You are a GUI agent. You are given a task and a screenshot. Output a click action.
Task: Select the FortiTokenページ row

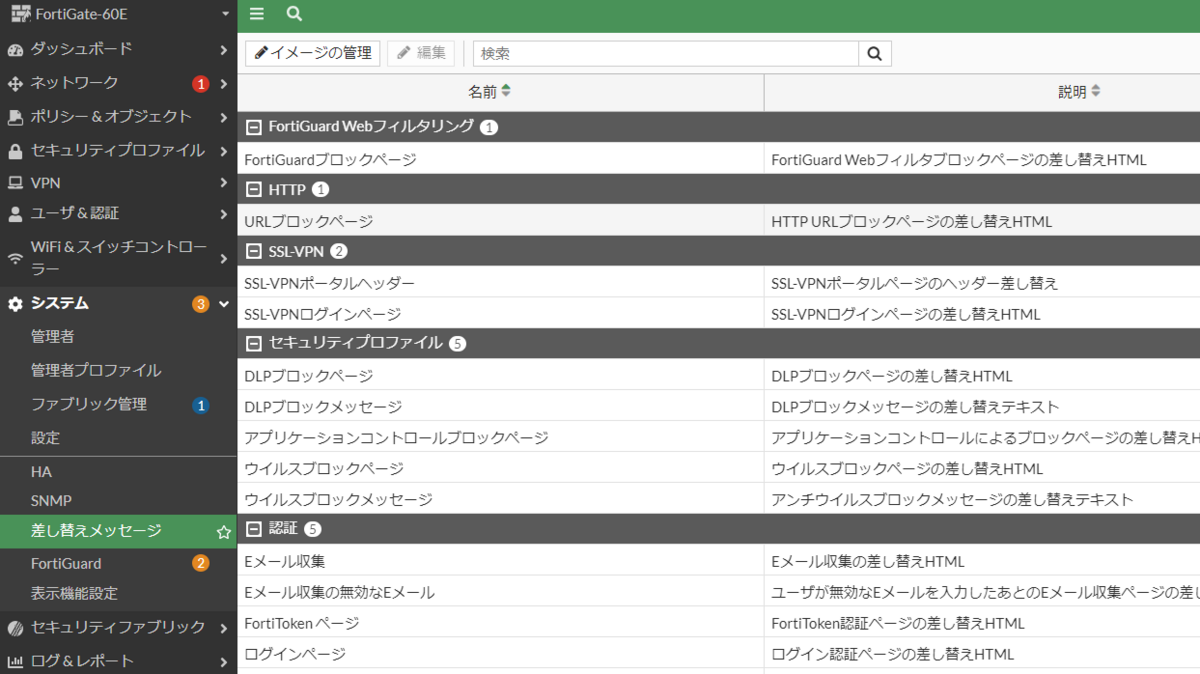coord(718,623)
